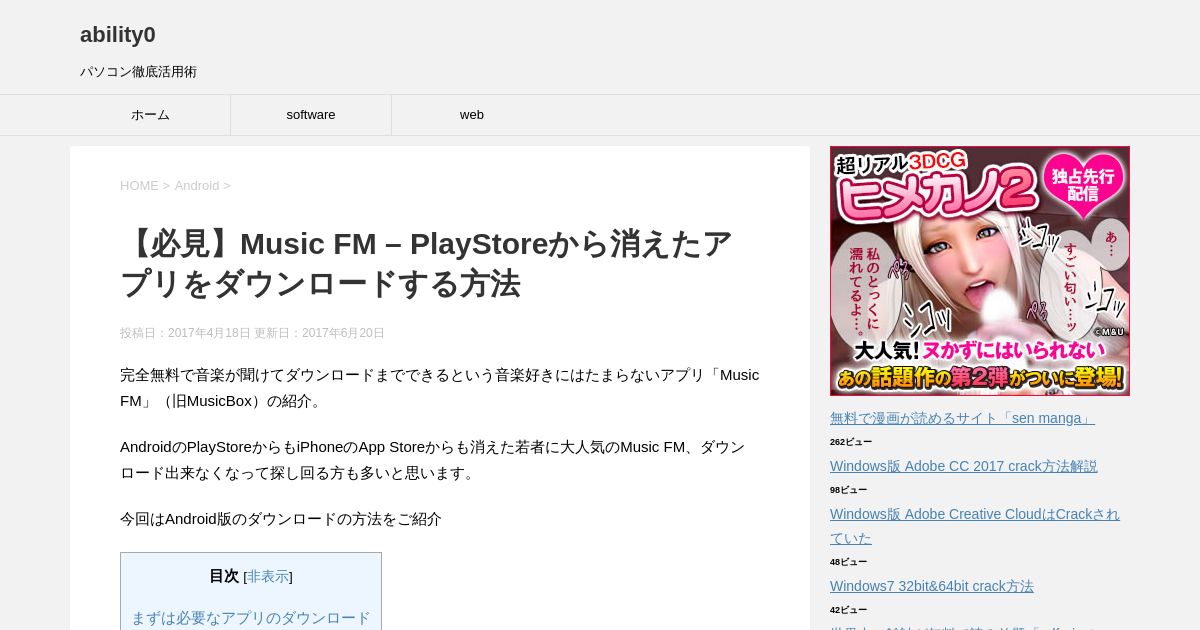Hide table of contents via 非表示 link

(268, 577)
